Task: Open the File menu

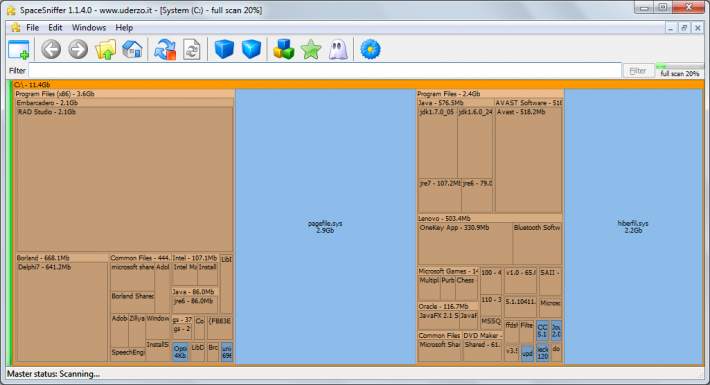Action: coord(33,28)
